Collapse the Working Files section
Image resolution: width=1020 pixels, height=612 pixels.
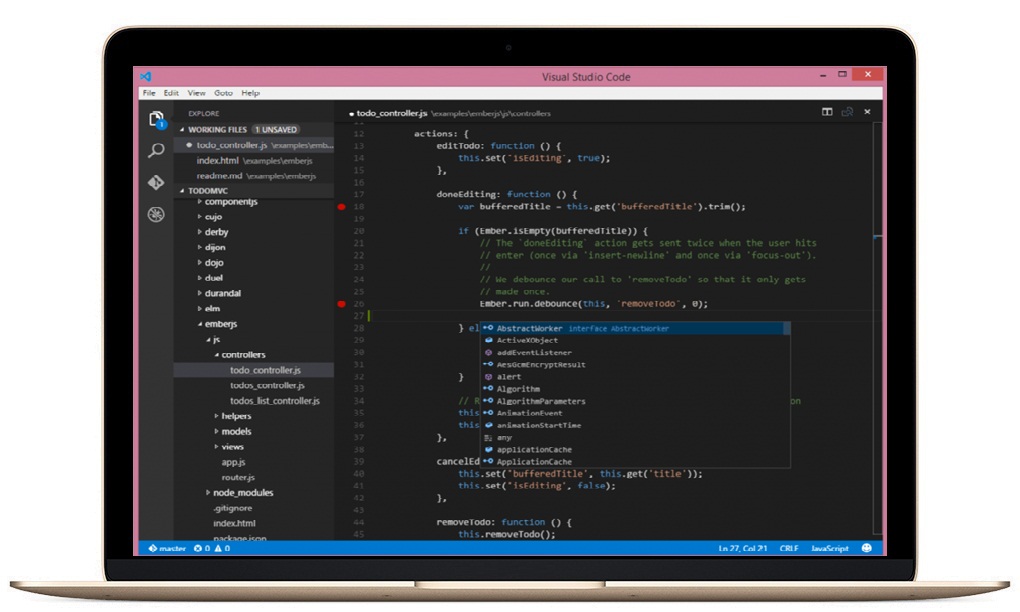(217, 129)
